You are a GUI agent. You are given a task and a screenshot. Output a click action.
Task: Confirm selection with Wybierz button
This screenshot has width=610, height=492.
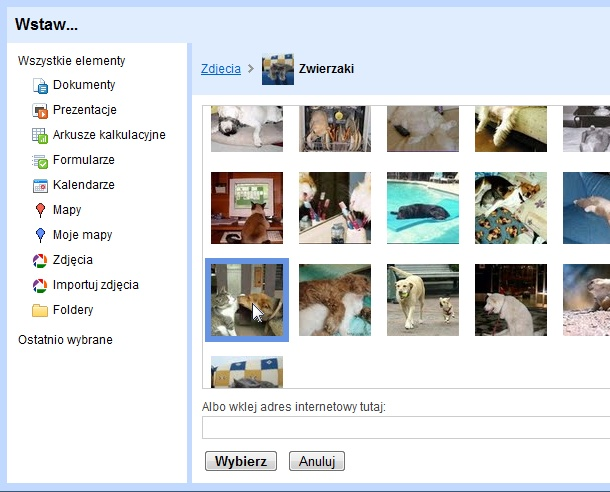click(241, 461)
